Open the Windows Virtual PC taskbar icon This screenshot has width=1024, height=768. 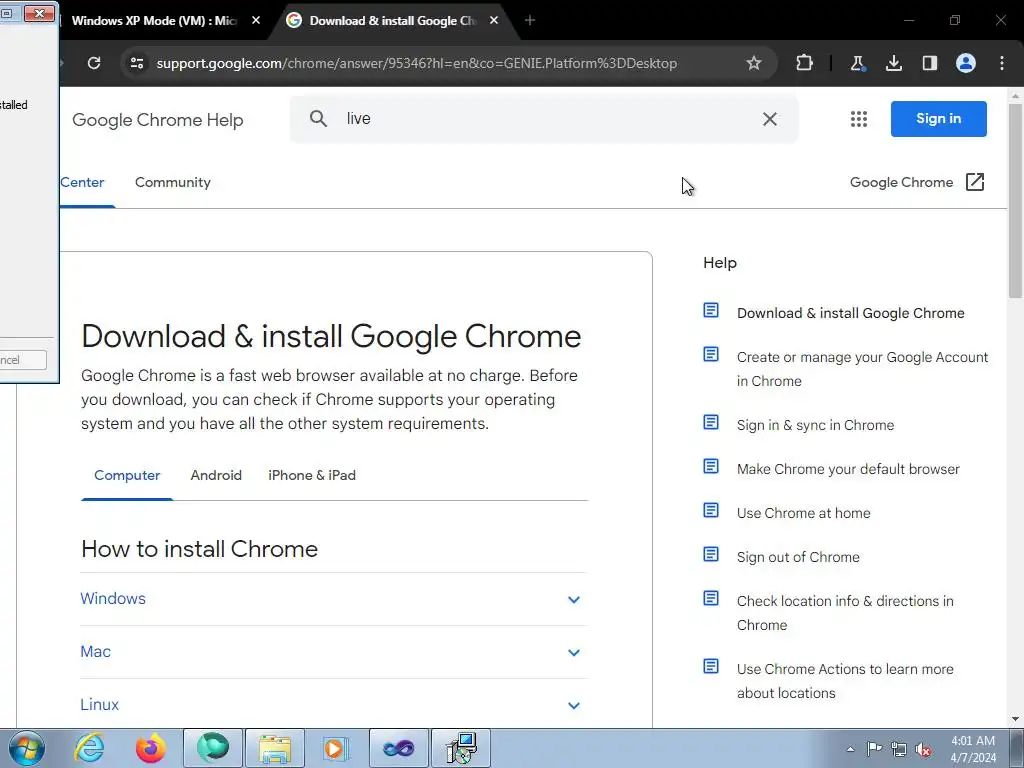click(461, 748)
